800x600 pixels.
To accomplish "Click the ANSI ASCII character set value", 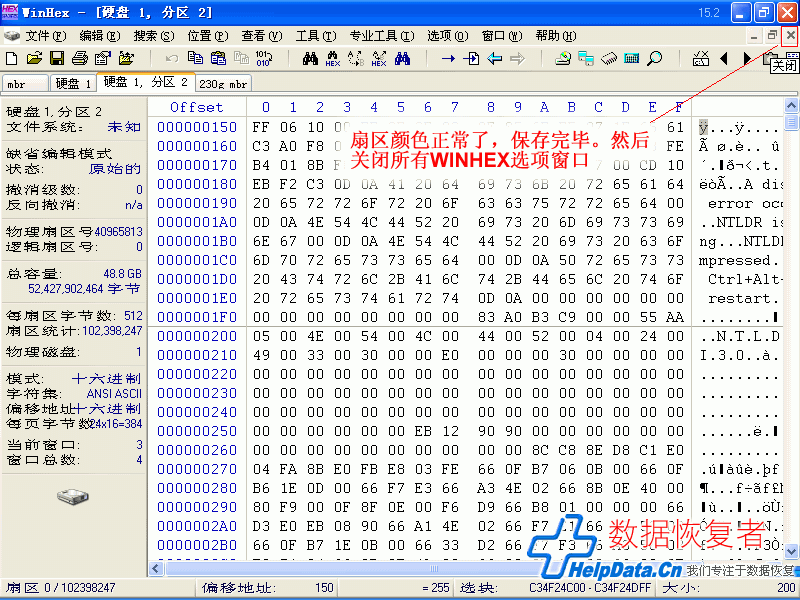I will 114,394.
